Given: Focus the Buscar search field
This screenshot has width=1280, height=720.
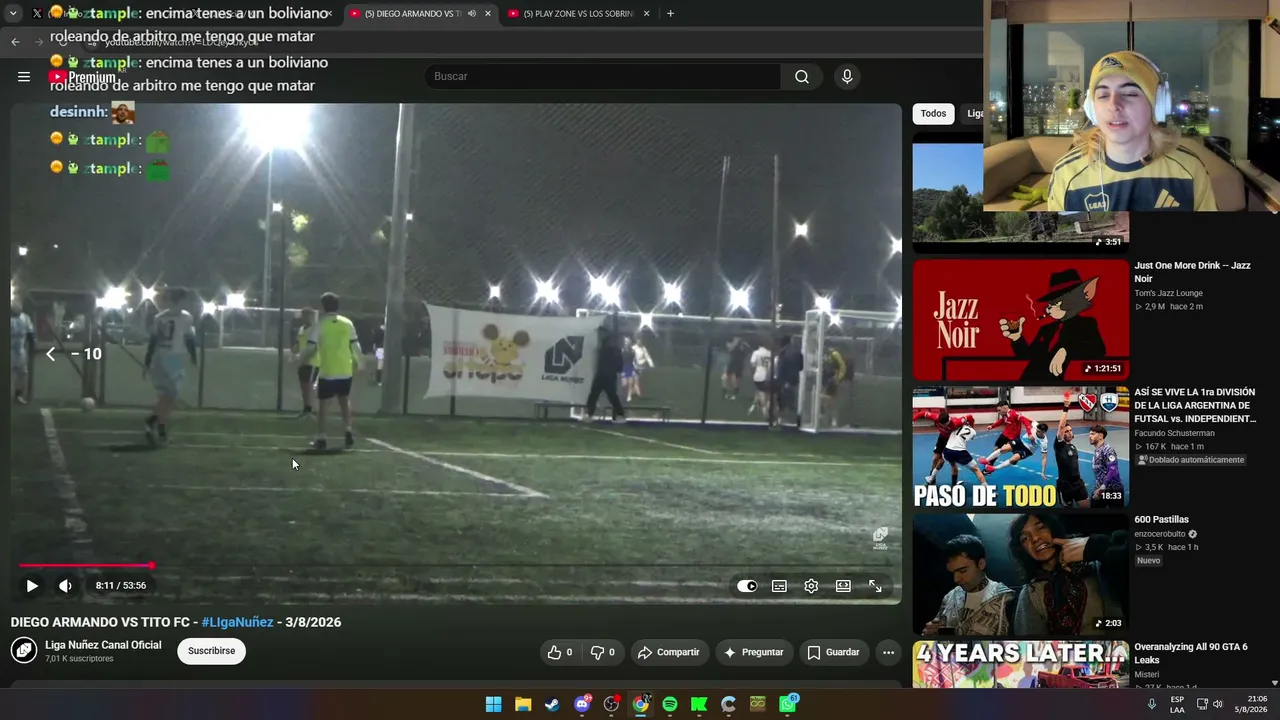Looking at the screenshot, I should click(x=603, y=76).
